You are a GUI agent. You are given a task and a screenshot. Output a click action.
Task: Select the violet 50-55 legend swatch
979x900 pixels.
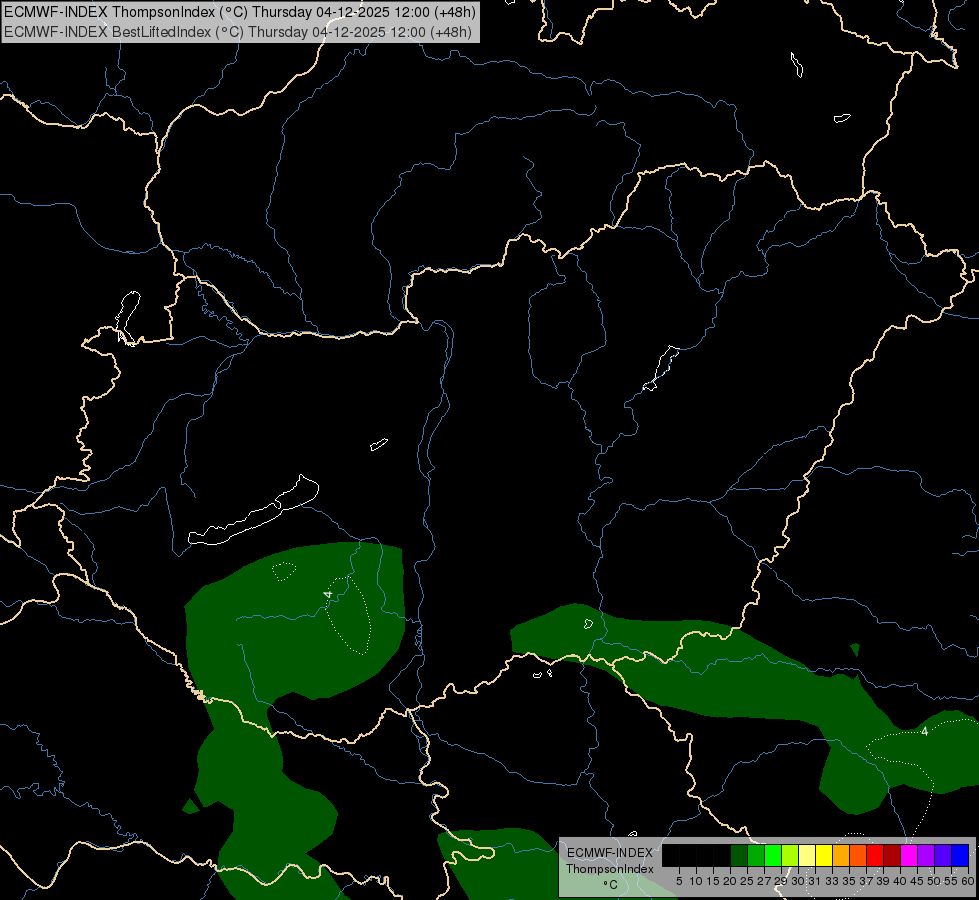[943, 856]
